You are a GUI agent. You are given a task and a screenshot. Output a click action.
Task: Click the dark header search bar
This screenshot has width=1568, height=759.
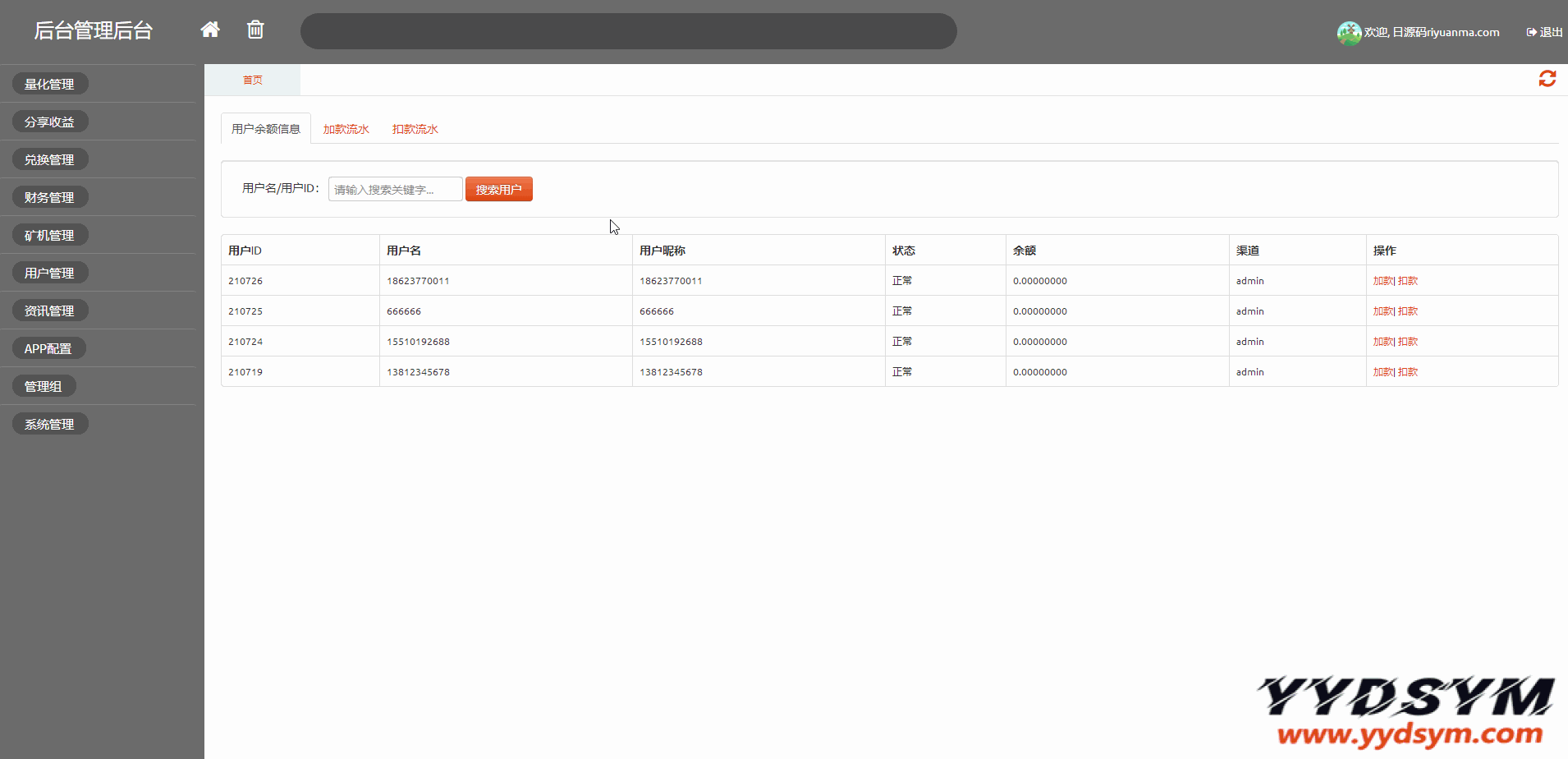coord(628,31)
